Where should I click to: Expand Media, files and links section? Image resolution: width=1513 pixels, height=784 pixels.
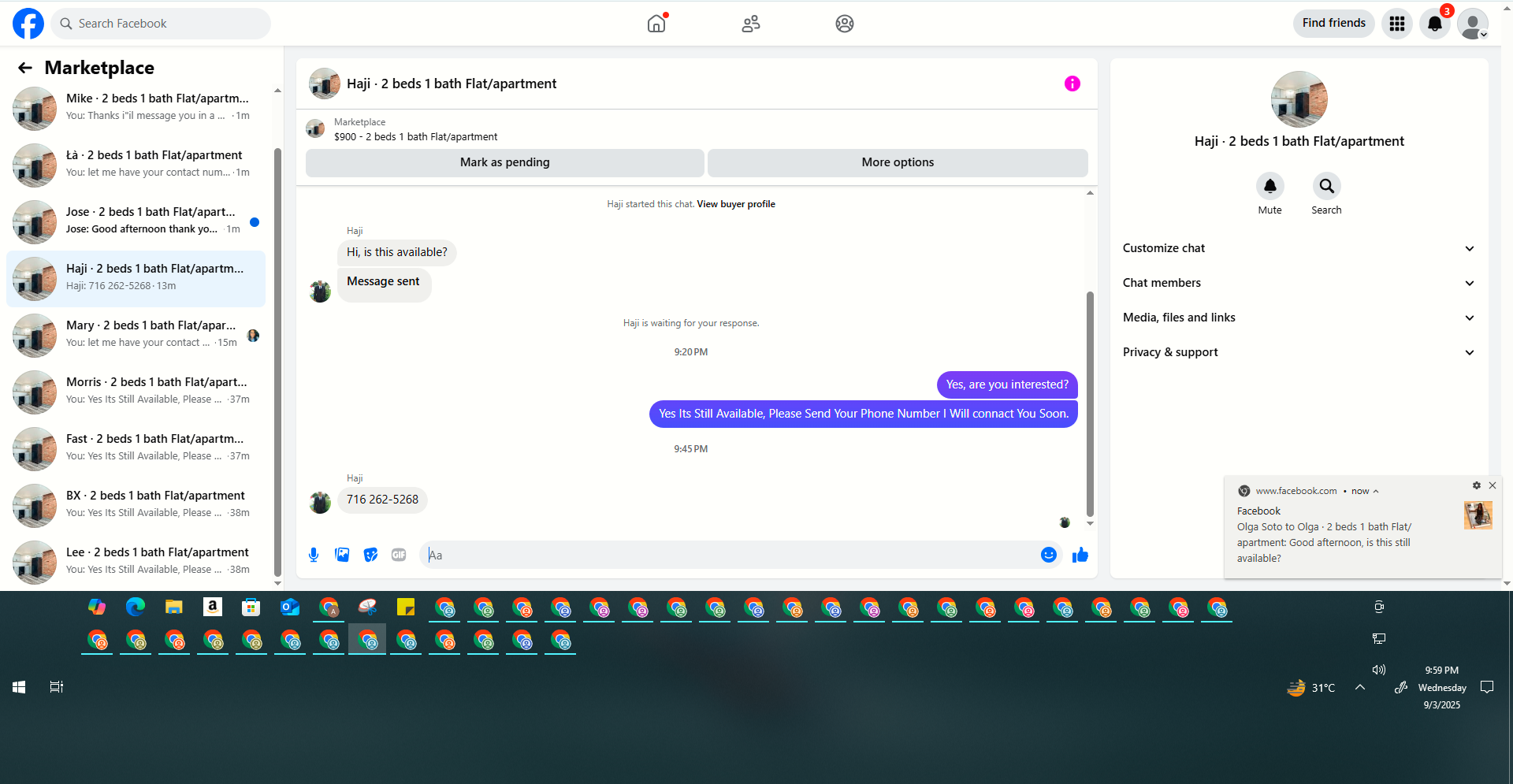point(1298,318)
